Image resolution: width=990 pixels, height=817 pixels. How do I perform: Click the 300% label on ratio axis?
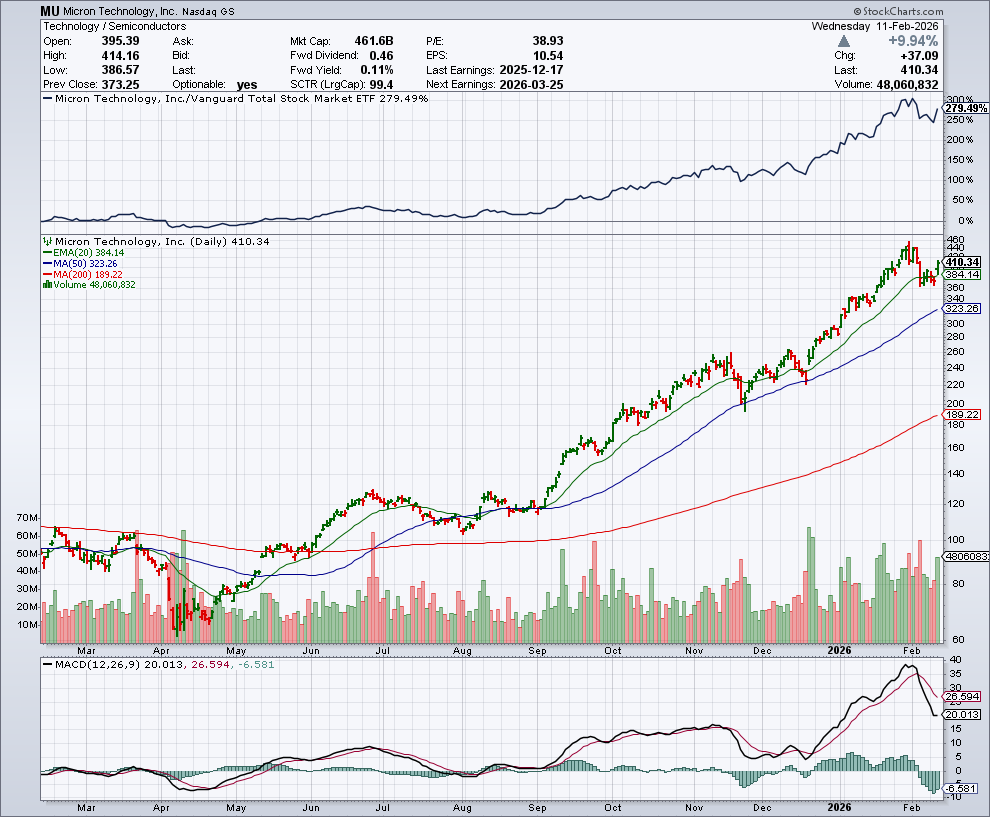(x=960, y=100)
